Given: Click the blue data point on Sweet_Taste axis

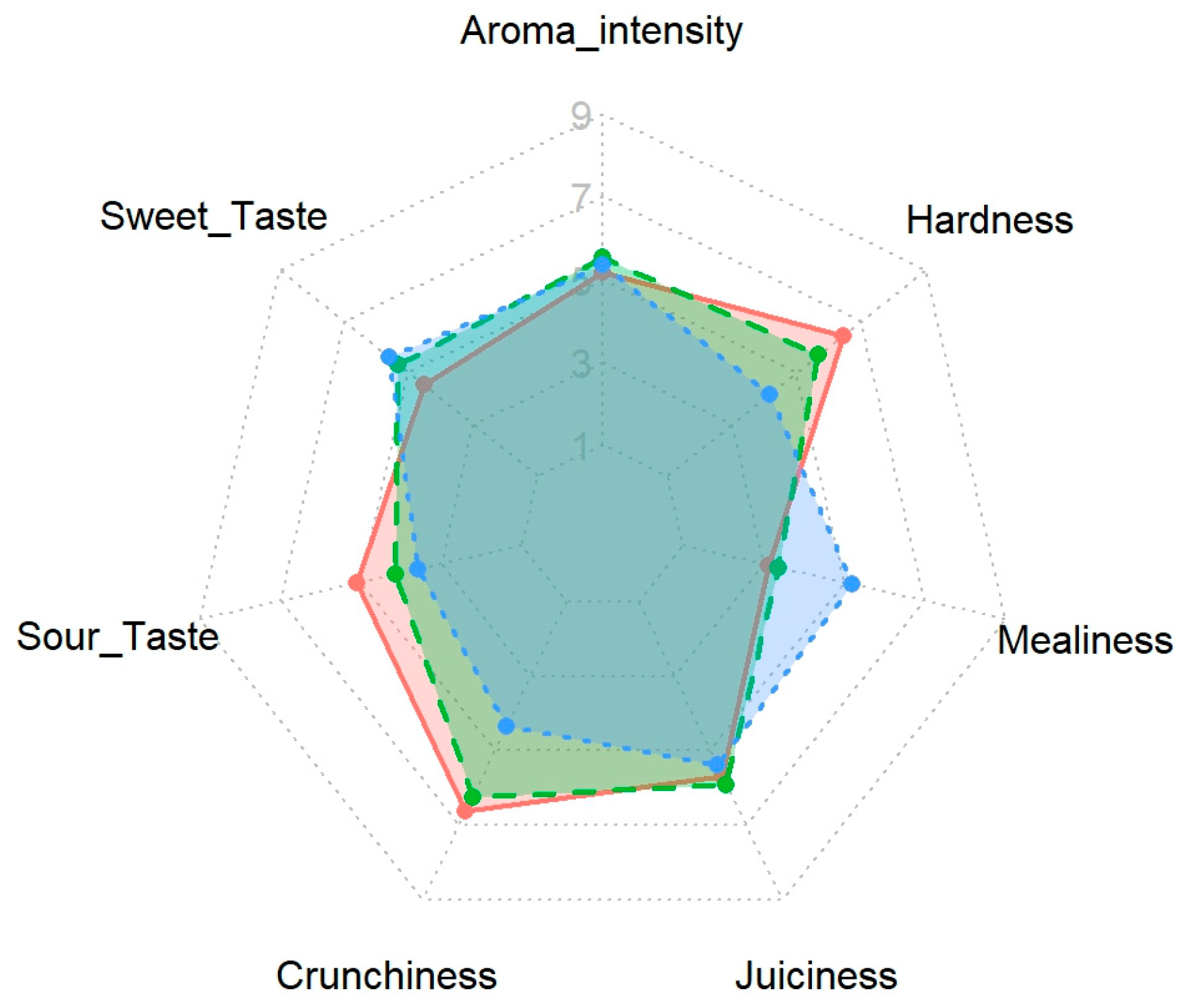Looking at the screenshot, I should click(389, 357).
